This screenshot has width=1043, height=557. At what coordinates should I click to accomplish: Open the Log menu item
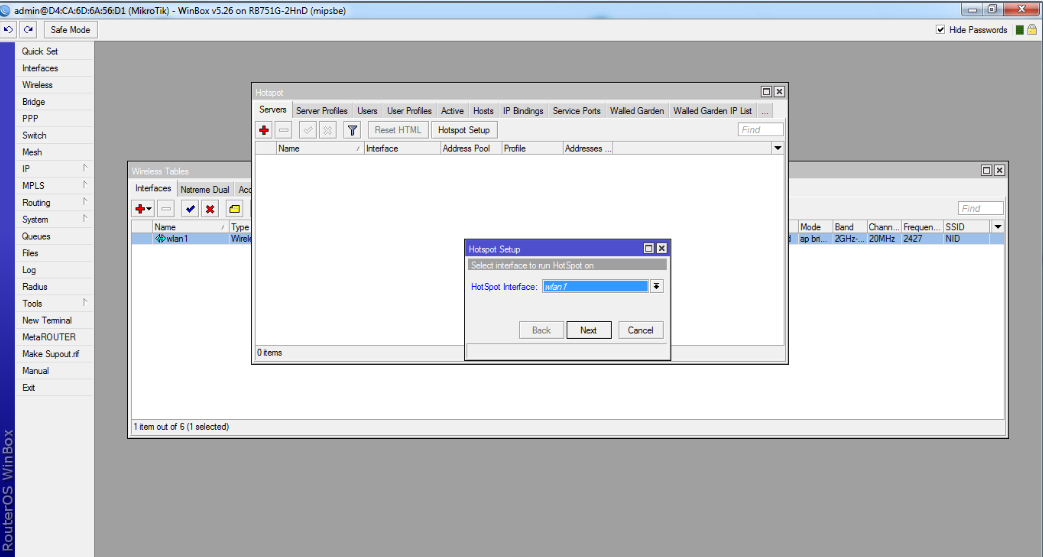click(x=55, y=270)
